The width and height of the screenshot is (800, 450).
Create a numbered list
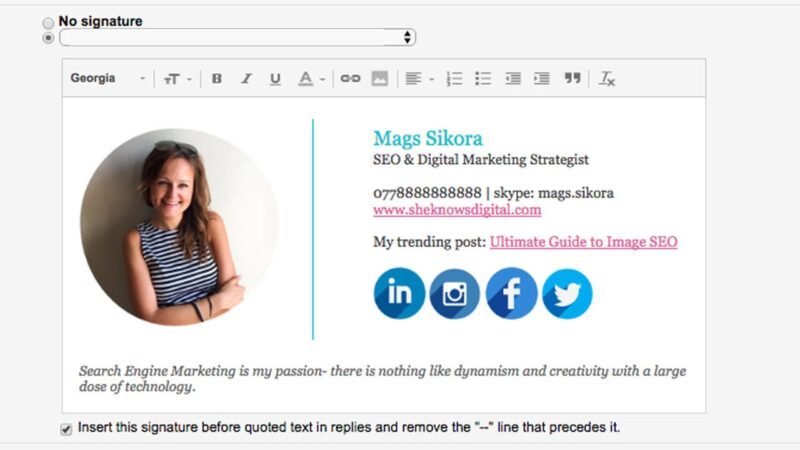454,79
